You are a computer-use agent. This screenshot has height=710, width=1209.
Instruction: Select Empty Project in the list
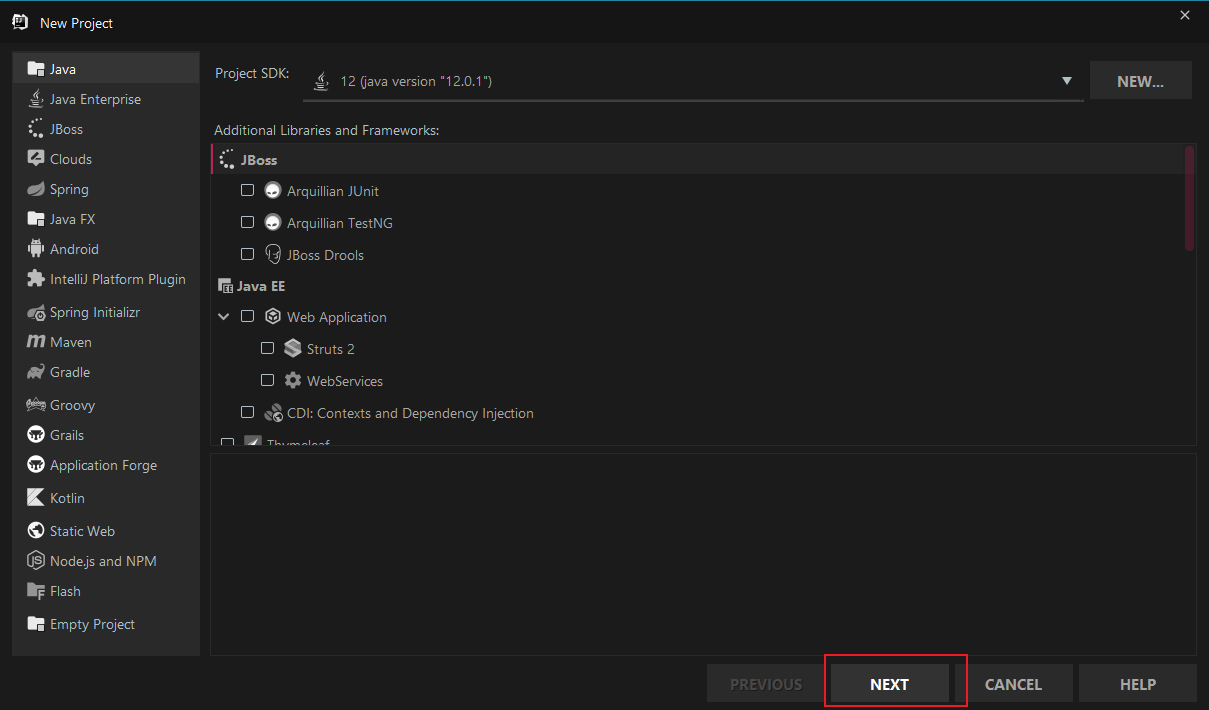[92, 624]
